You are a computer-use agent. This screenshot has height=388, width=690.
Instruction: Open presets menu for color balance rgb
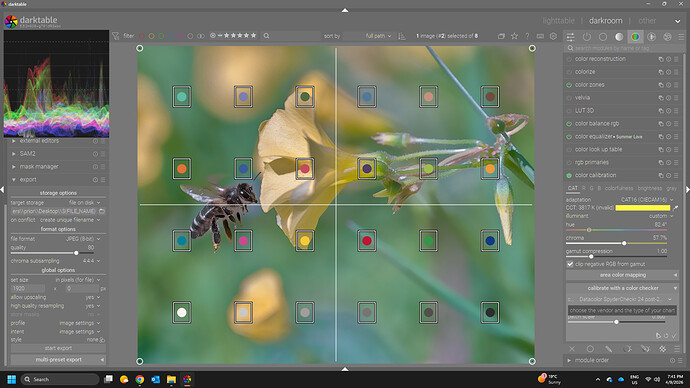[676, 124]
